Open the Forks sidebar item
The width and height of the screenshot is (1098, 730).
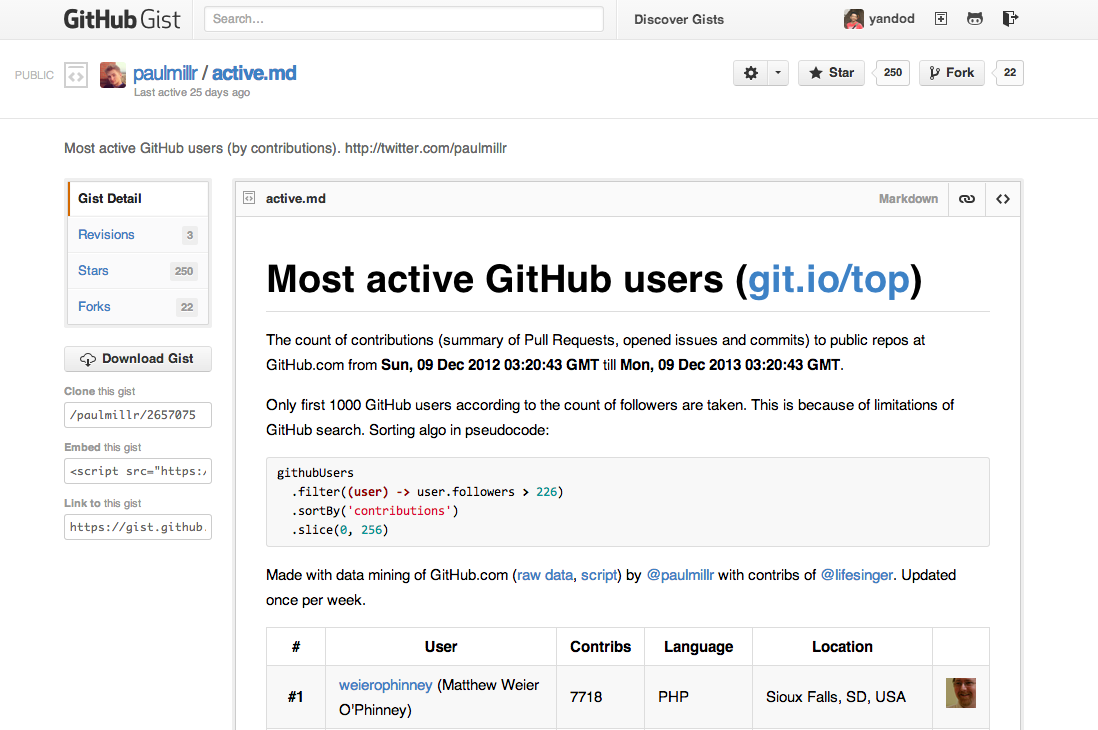[95, 307]
